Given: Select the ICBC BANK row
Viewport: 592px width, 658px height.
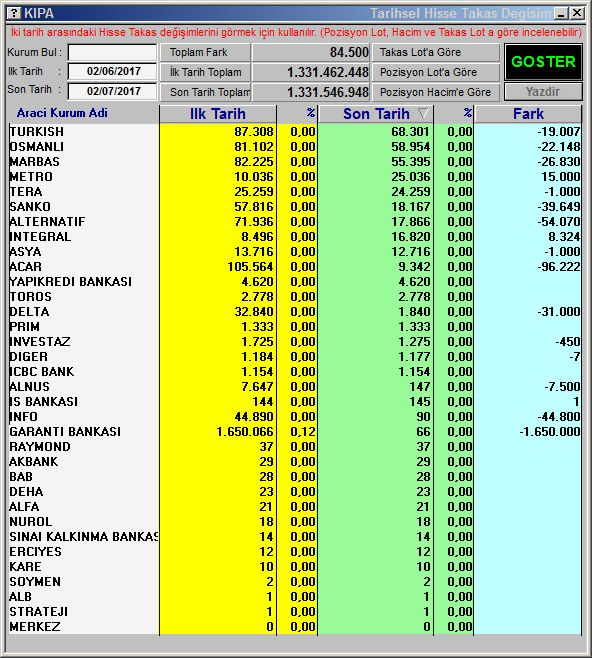Looking at the screenshot, I should 295,372.
